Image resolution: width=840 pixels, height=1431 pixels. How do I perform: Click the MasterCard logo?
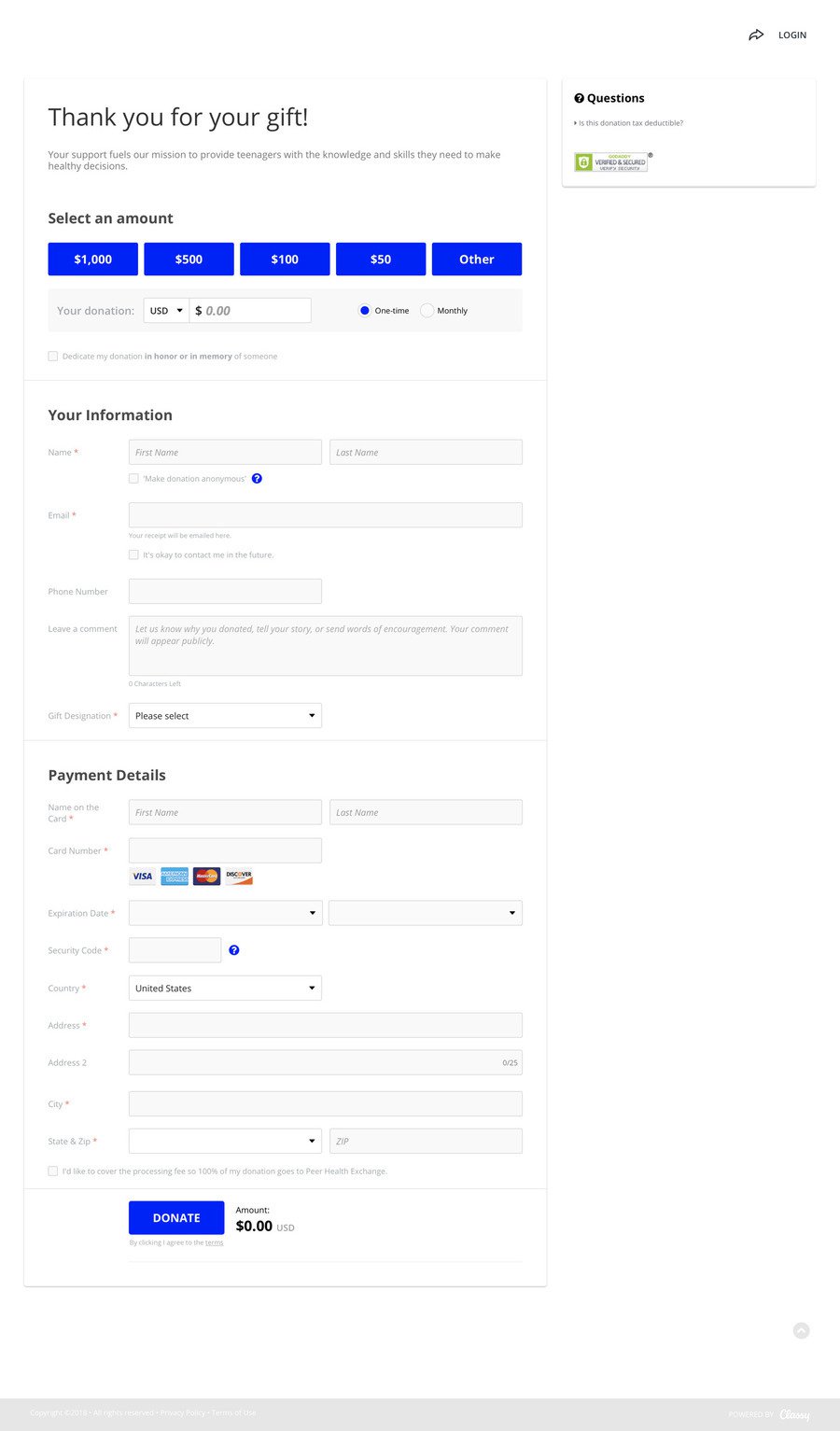206,877
